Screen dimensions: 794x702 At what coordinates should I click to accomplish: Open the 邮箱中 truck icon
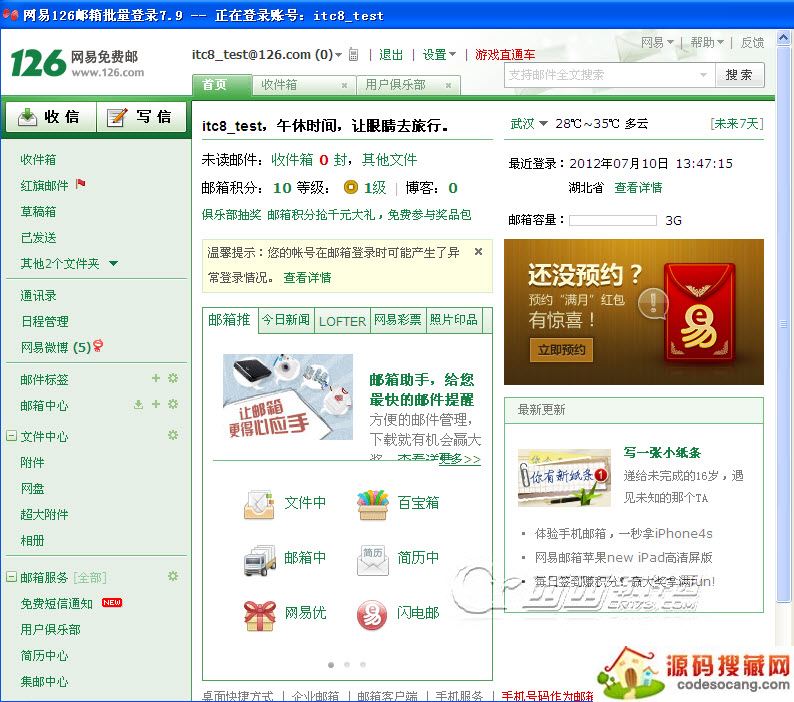pyautogui.click(x=259, y=560)
